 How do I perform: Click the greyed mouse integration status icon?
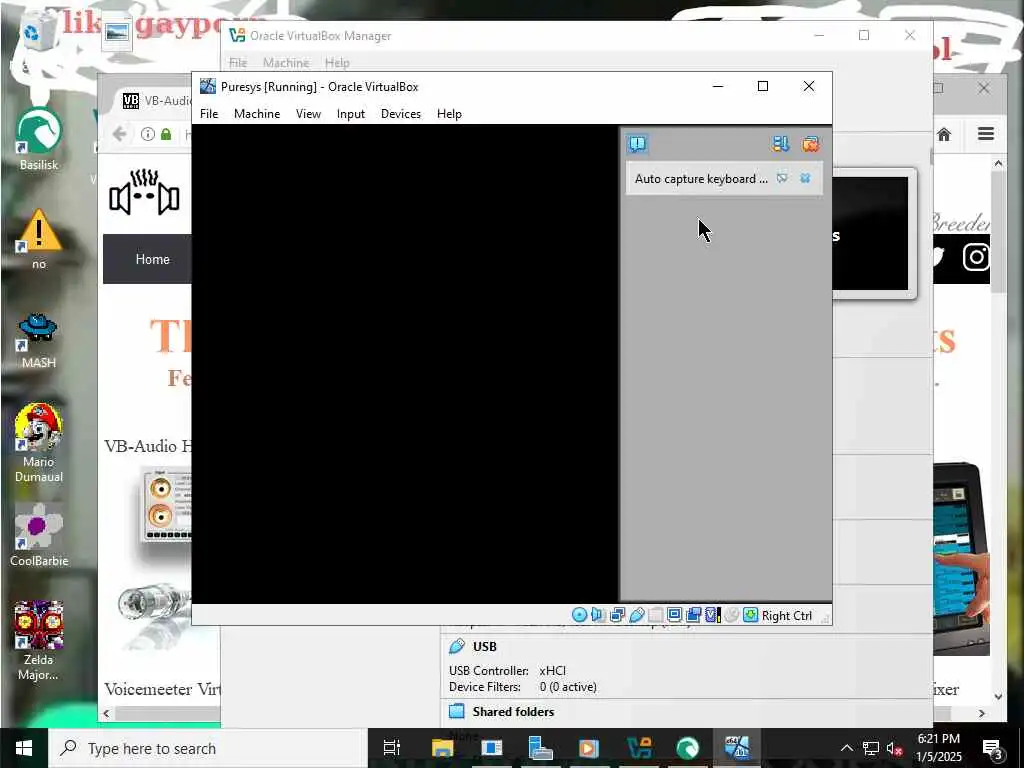pyautogui.click(x=731, y=615)
